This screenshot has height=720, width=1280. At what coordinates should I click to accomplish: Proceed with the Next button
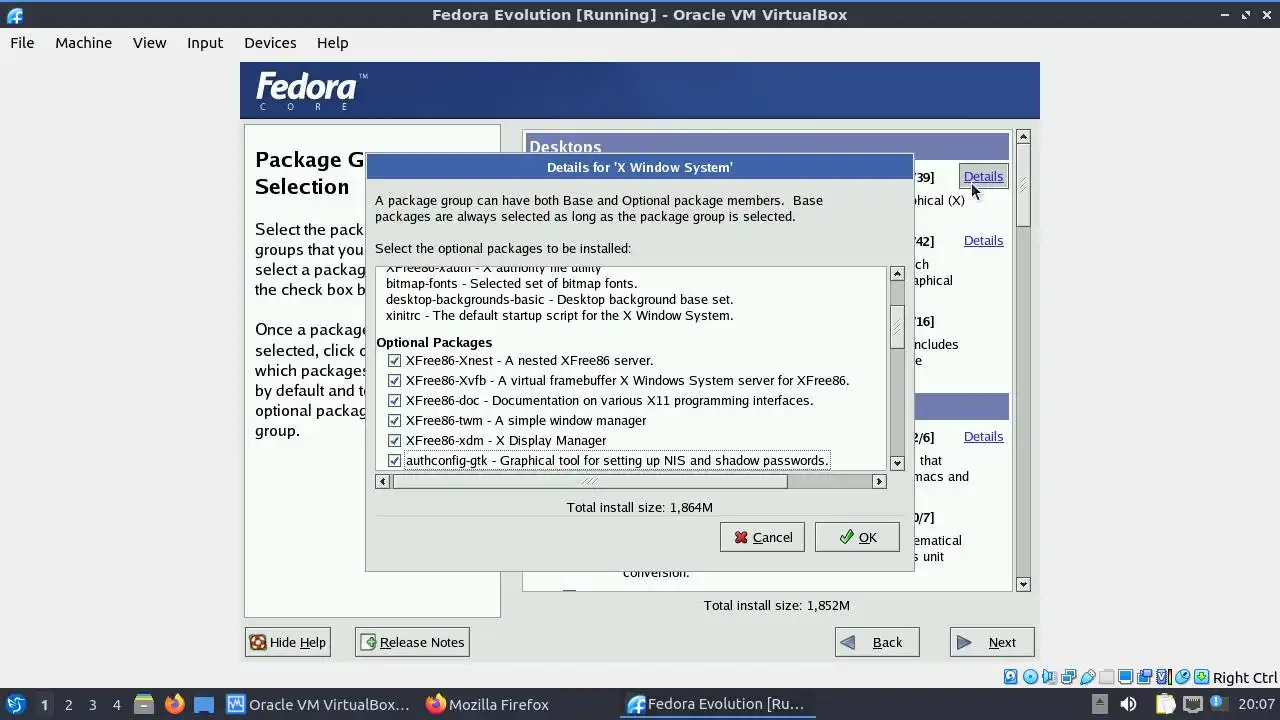992,642
